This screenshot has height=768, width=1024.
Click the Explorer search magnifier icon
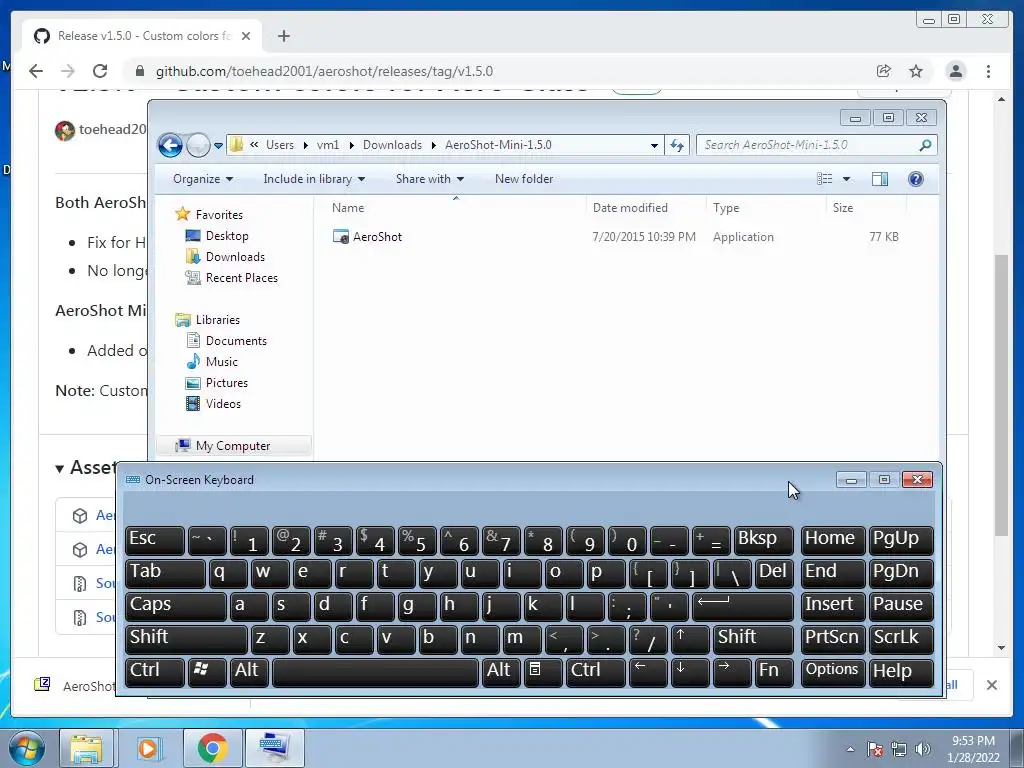[925, 145]
